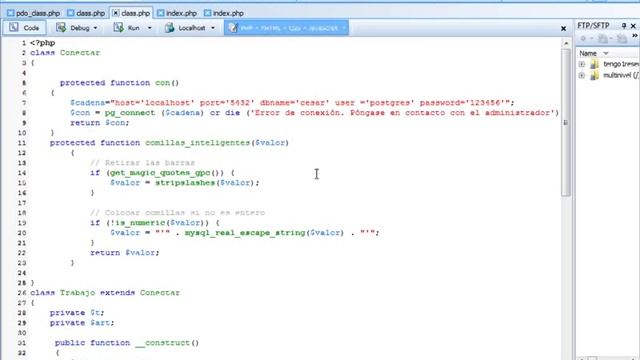Click the '!is_numeric($valor)' condition
The width and height of the screenshot is (640, 360).
click(160, 223)
